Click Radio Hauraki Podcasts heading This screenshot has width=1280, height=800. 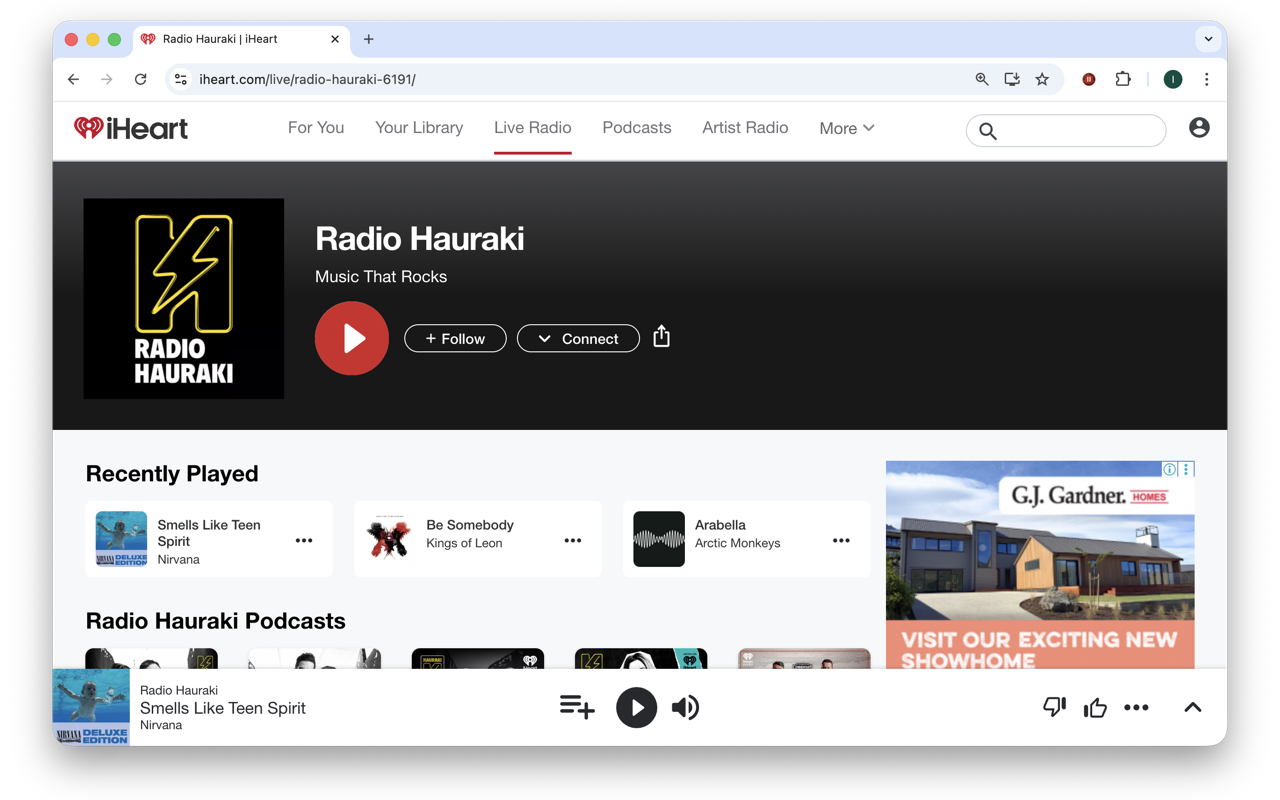(216, 621)
